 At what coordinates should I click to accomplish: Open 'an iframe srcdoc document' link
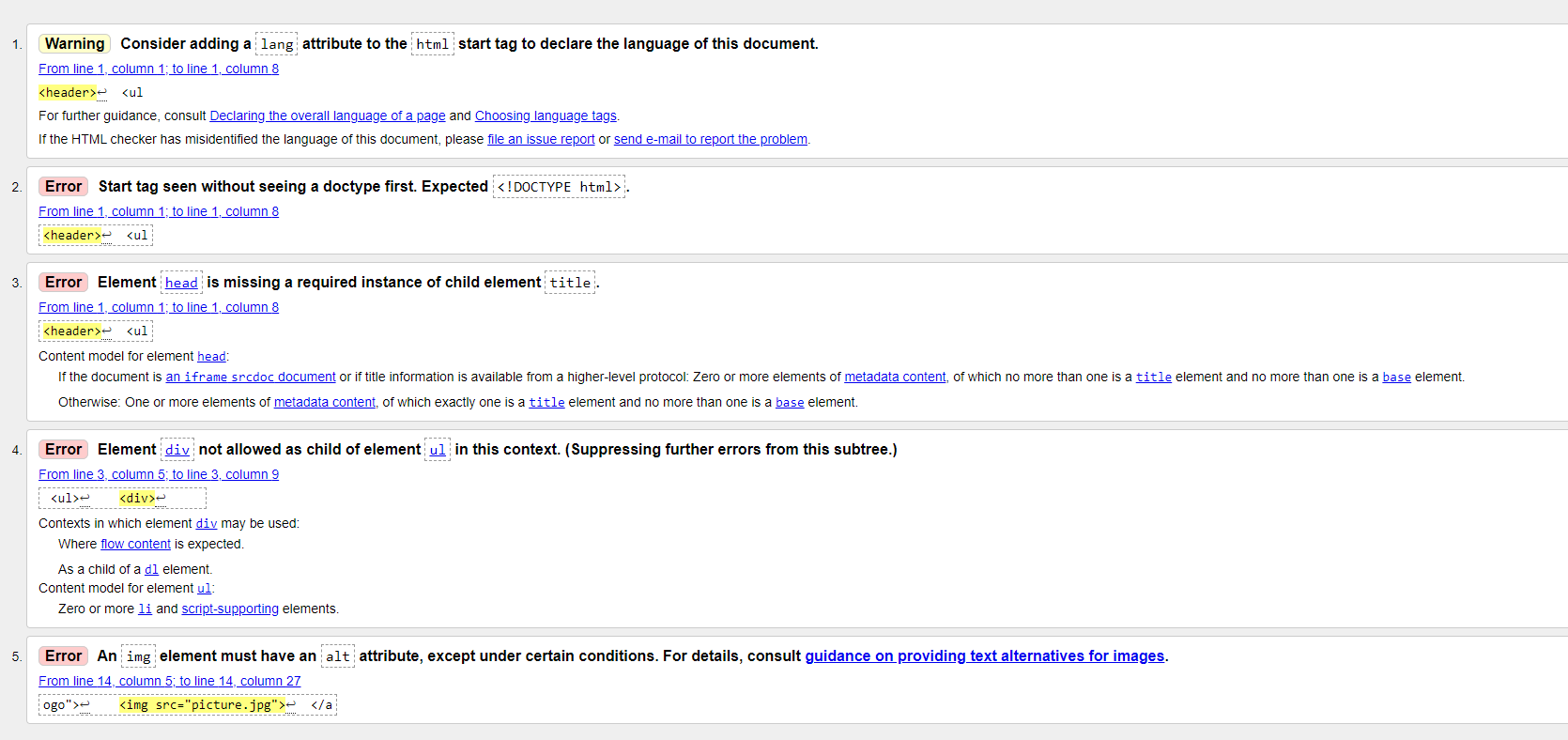(251, 377)
